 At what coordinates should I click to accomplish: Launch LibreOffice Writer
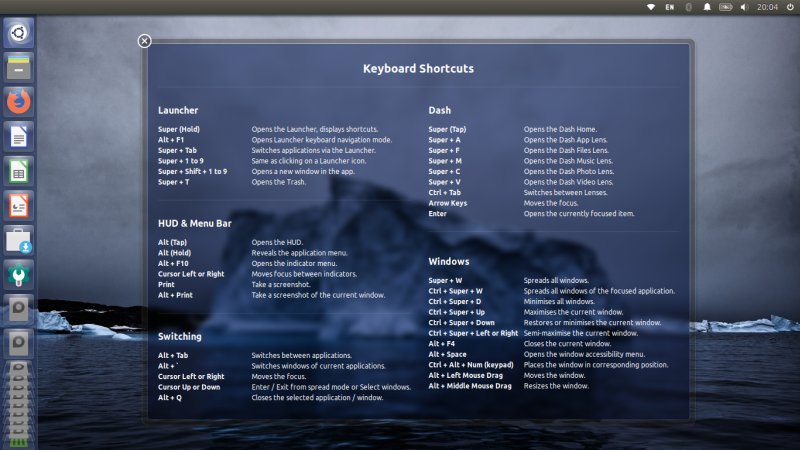point(19,136)
